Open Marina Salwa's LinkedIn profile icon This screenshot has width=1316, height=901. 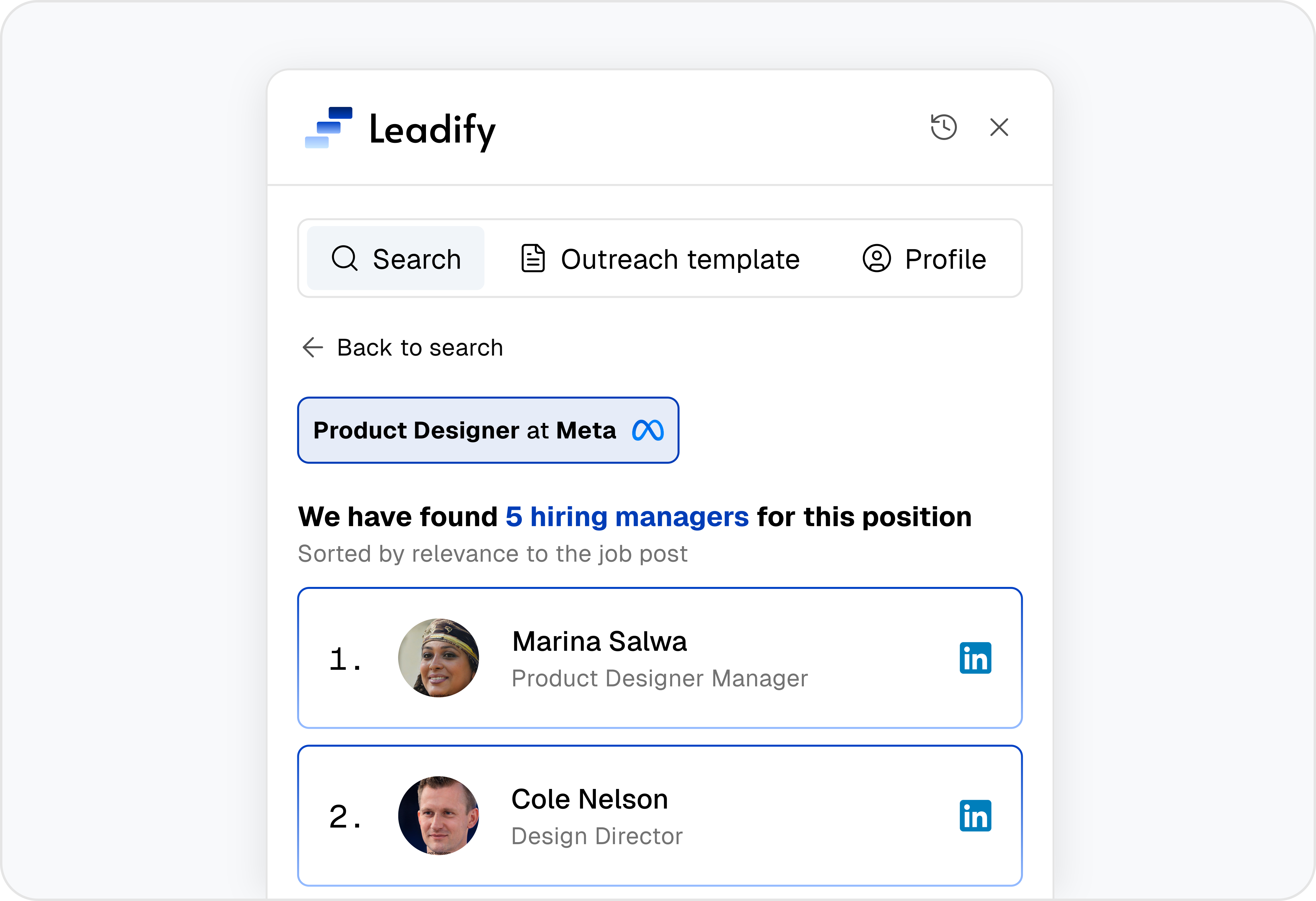point(975,658)
